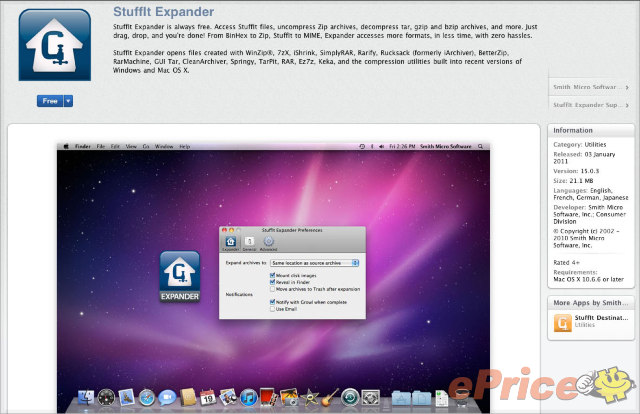Click Smith Micro Software user name in menu bar

(x=446, y=146)
